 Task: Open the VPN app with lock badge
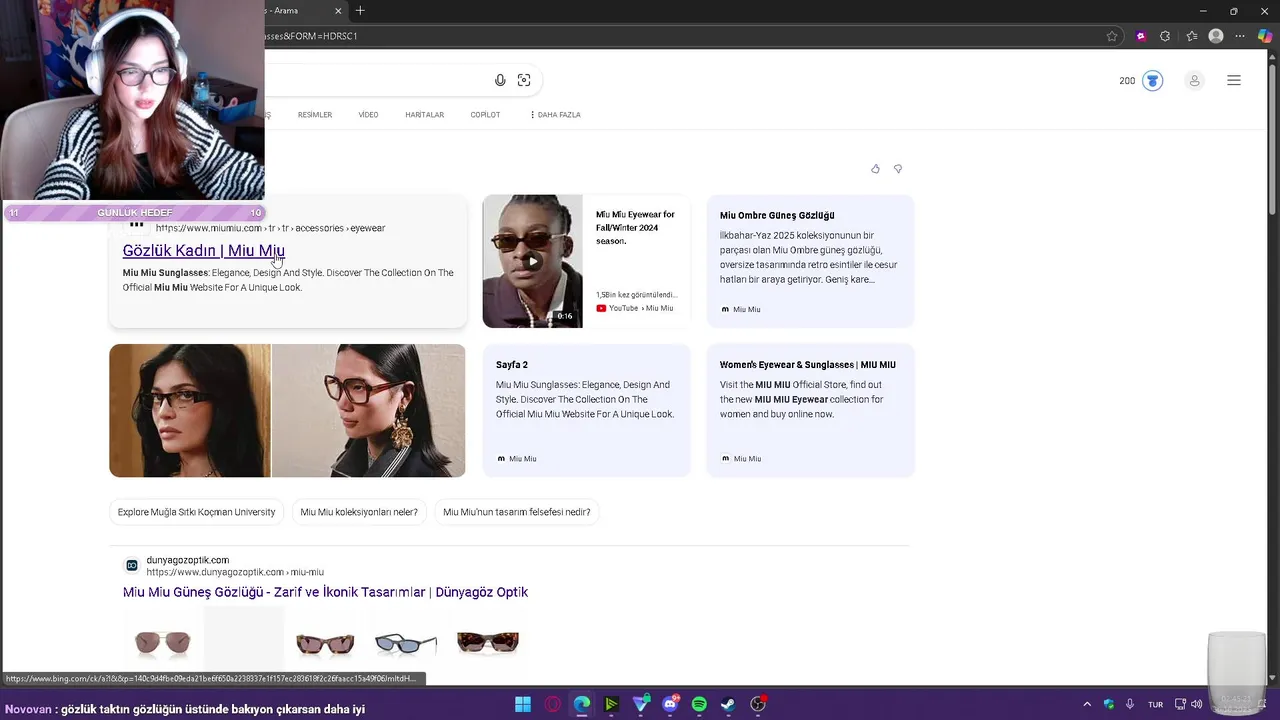[x=641, y=704]
